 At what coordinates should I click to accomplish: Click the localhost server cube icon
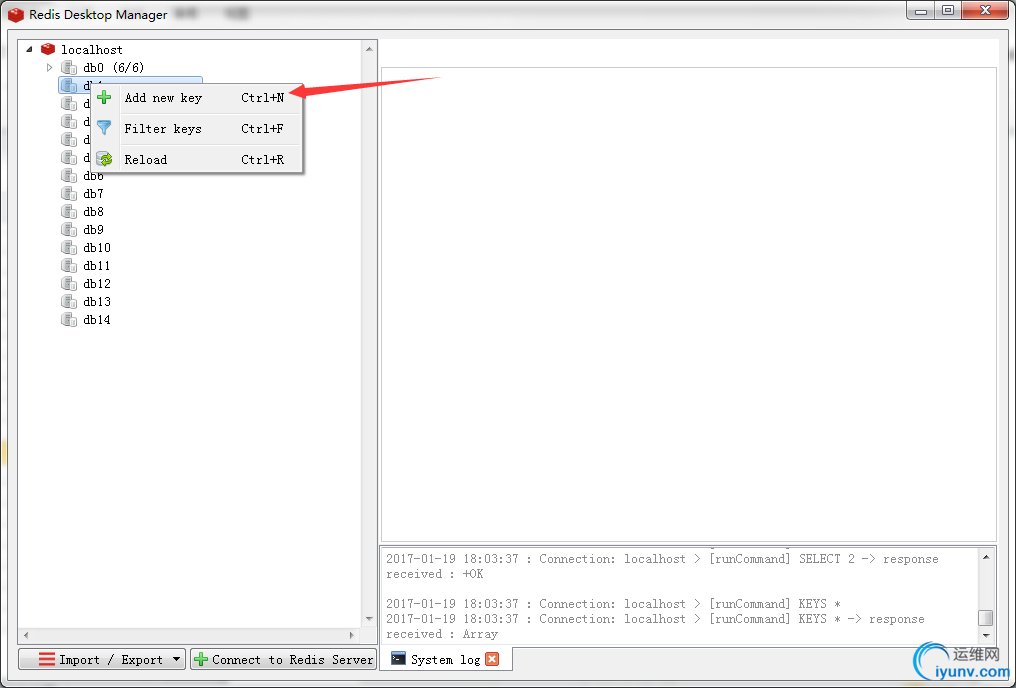(x=48, y=49)
